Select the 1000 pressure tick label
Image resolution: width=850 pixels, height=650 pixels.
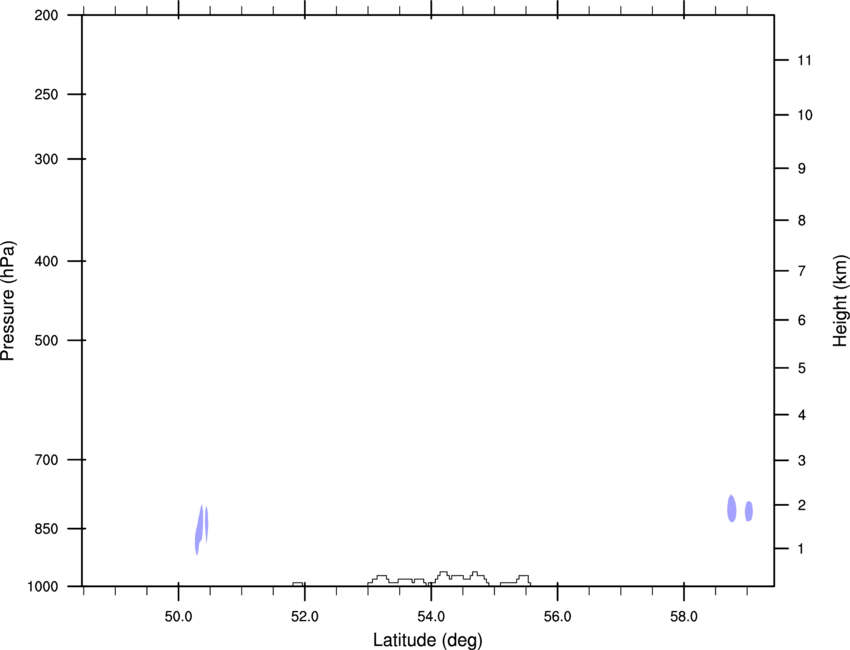pos(43,587)
